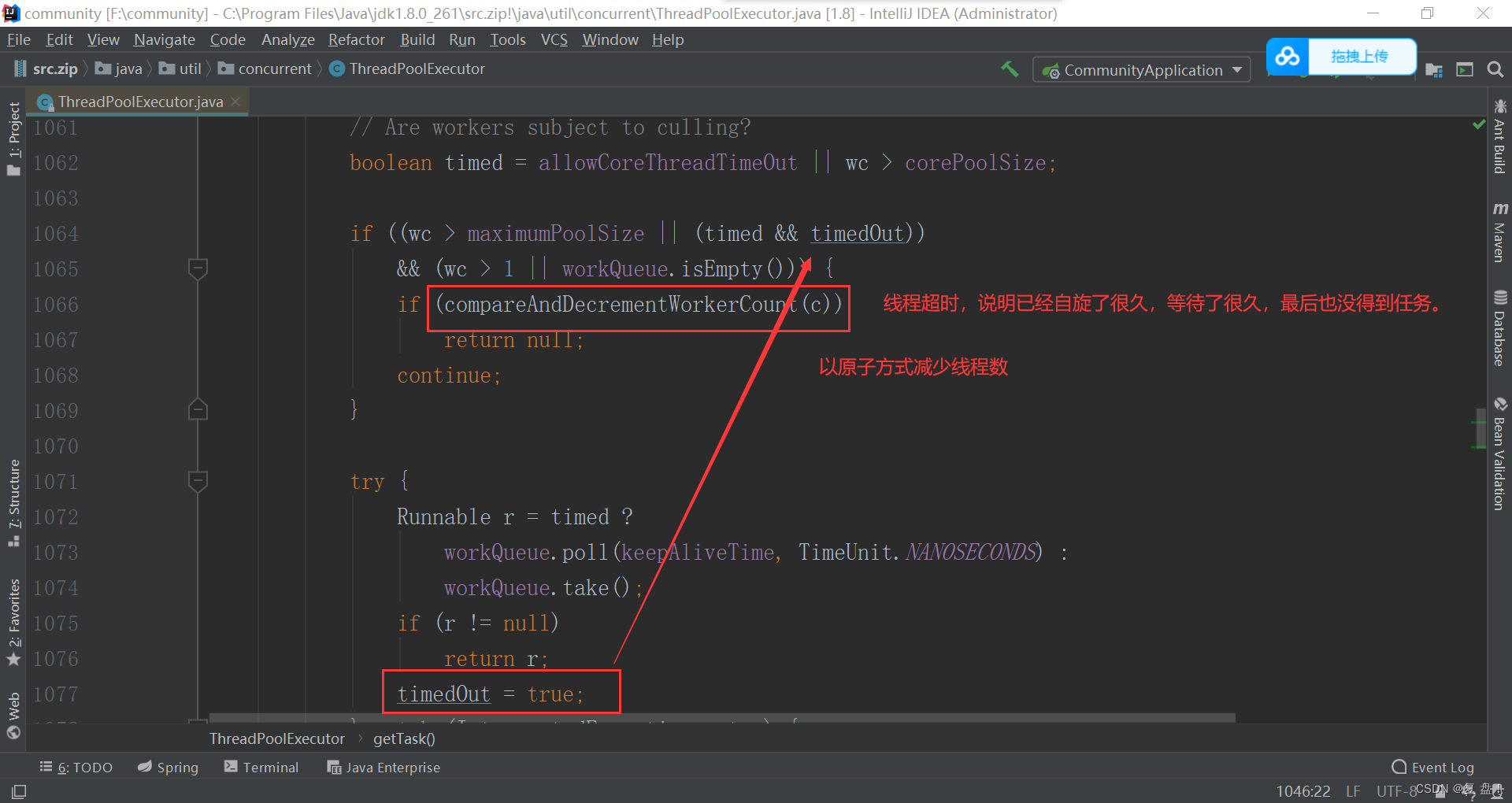Viewport: 1512px width, 803px height.
Task: Click corePoolSize on line 1062
Action: pyautogui.click(x=976, y=163)
